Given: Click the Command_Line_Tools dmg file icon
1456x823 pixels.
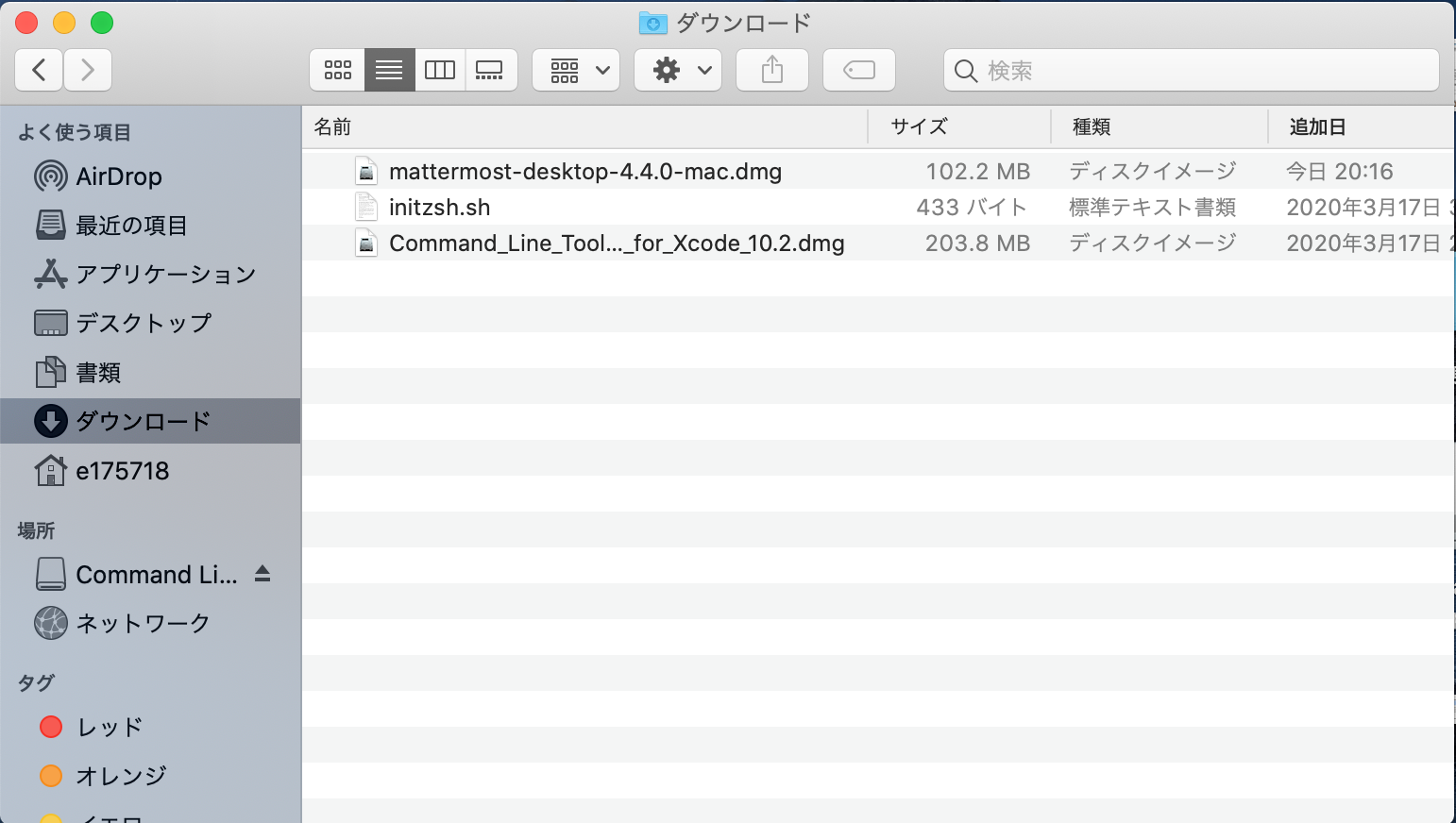Looking at the screenshot, I should 366,243.
